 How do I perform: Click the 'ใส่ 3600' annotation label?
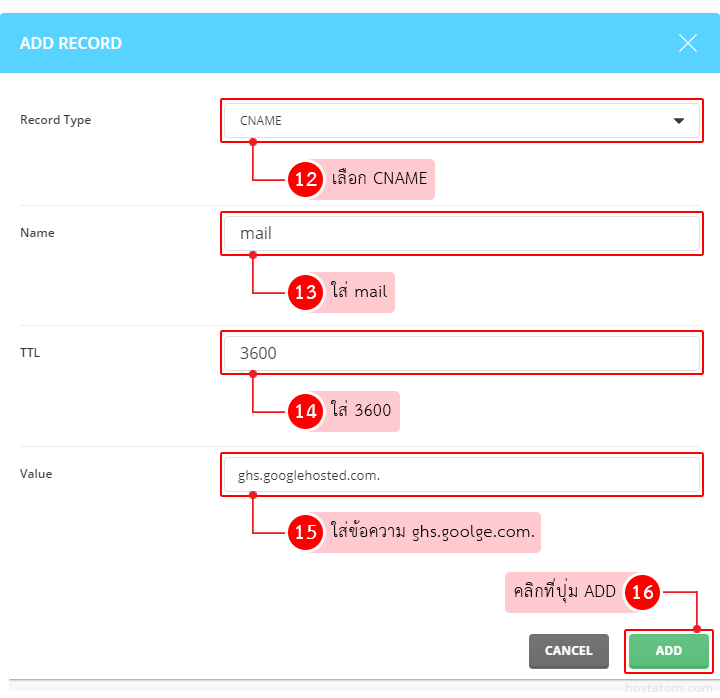pos(361,411)
